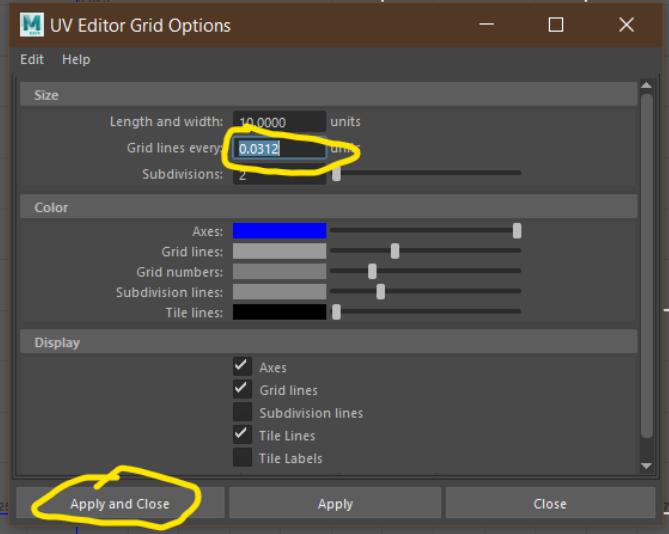
Task: Collapse the Display section header
Action: pyautogui.click(x=328, y=342)
